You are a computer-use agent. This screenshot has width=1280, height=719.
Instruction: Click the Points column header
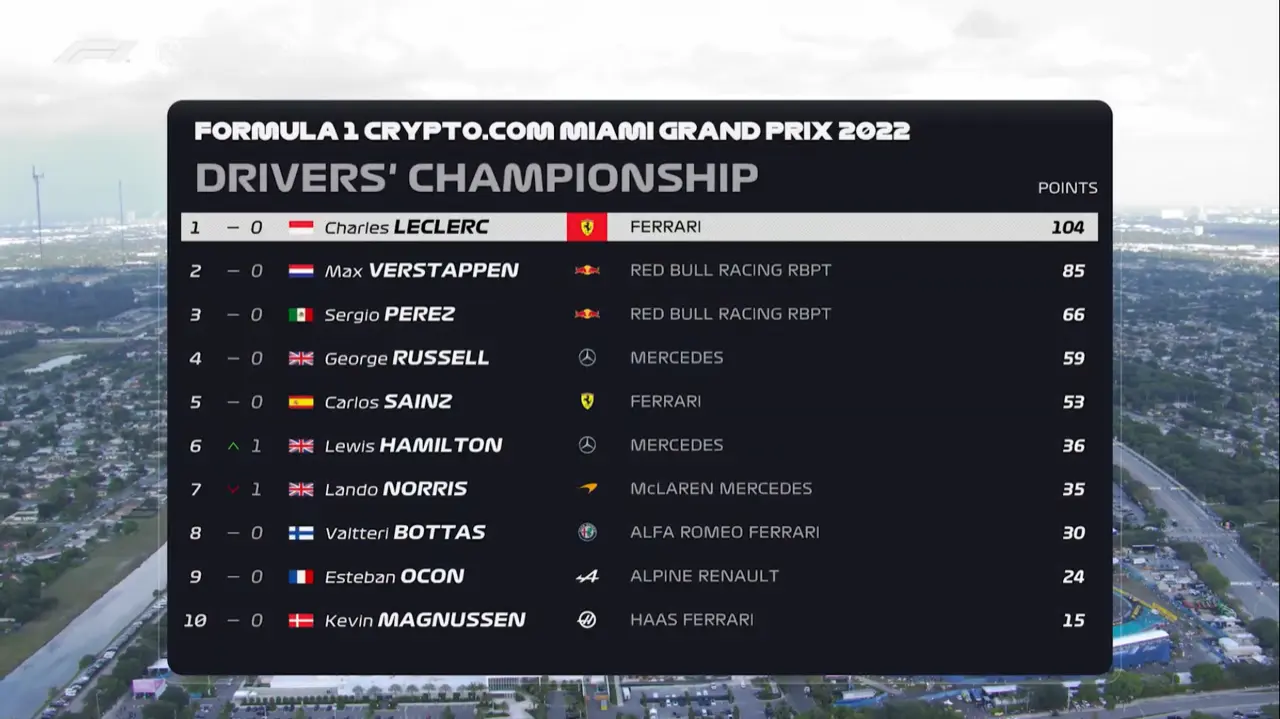(1067, 187)
